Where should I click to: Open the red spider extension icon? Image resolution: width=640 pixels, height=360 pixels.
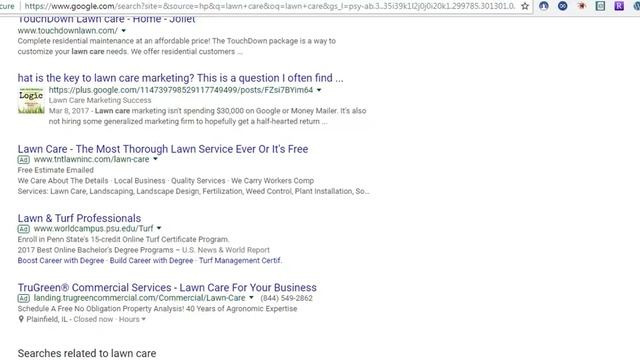(582, 6)
